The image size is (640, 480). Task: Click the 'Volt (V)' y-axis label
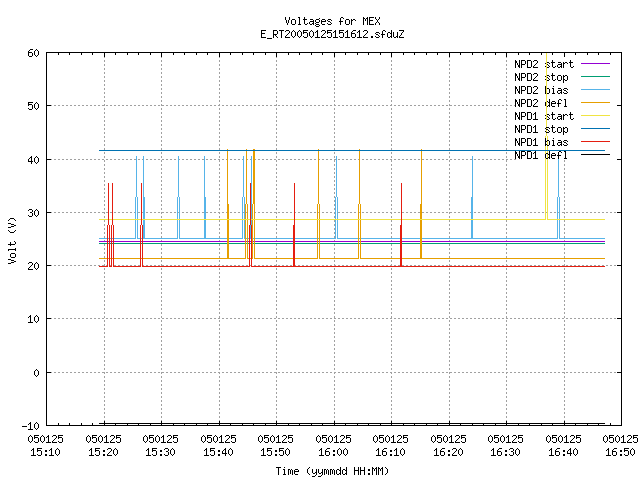point(12,240)
